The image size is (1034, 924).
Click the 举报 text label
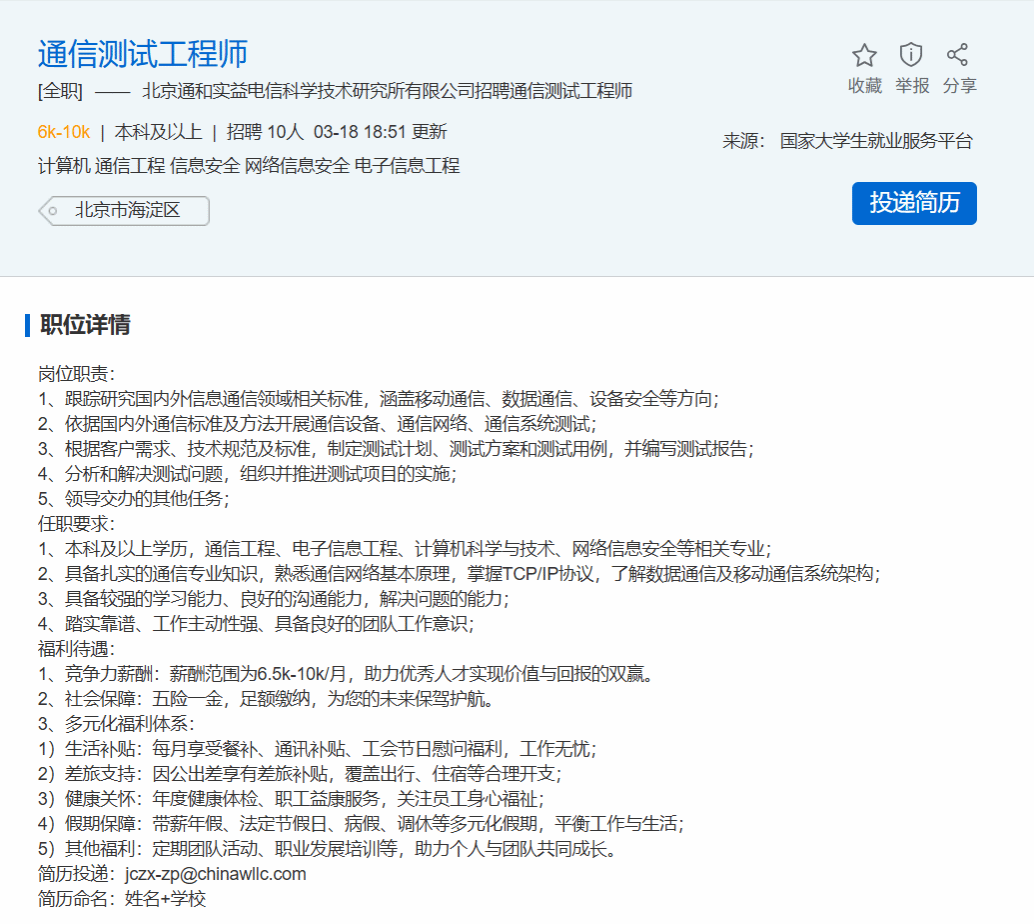(x=911, y=86)
